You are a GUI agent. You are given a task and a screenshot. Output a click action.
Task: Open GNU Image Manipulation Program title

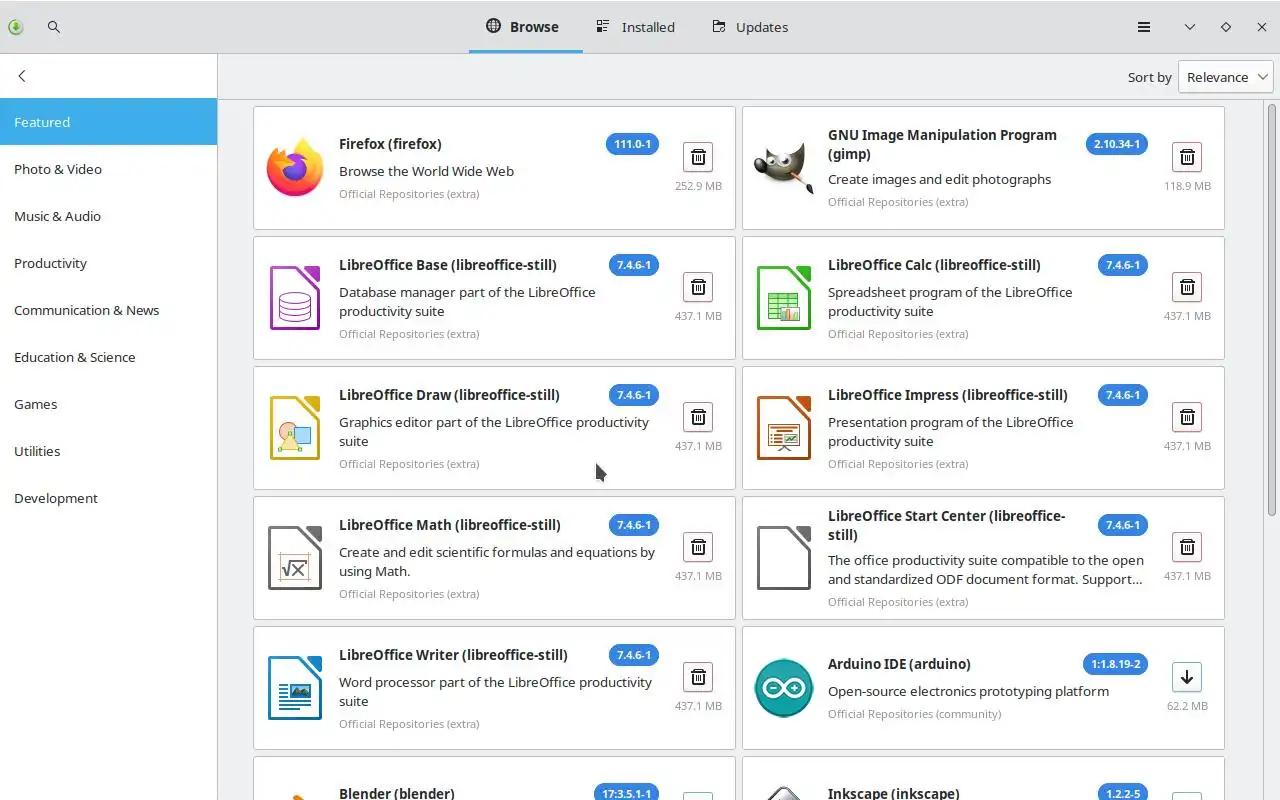(x=942, y=144)
